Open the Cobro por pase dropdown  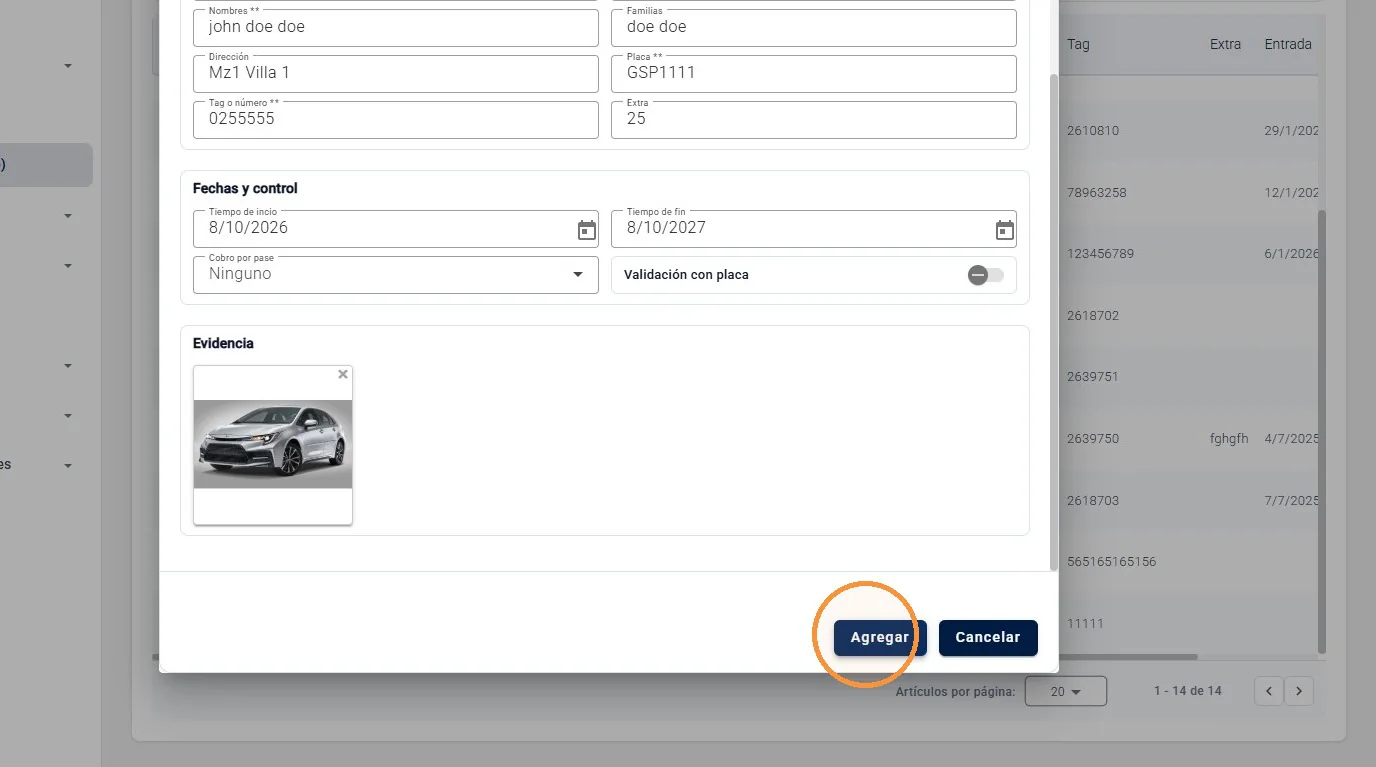coord(396,275)
